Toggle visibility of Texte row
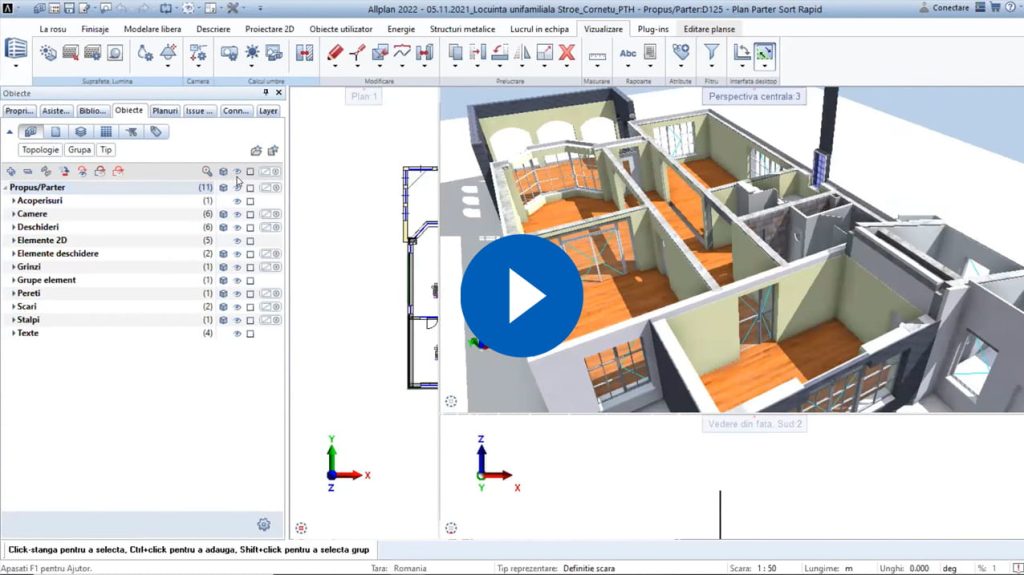 [237, 333]
